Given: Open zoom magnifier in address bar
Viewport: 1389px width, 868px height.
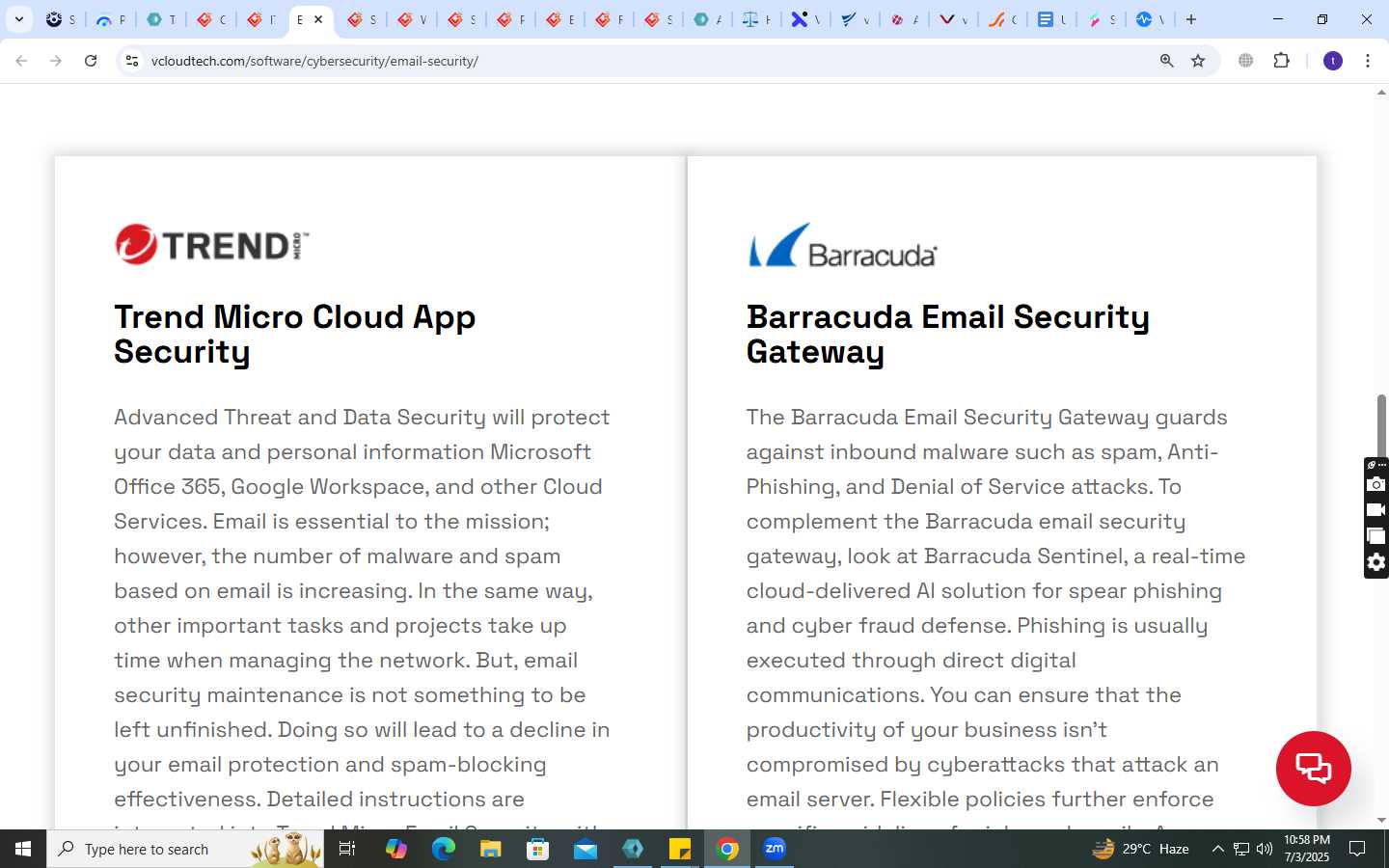Looking at the screenshot, I should (1167, 61).
